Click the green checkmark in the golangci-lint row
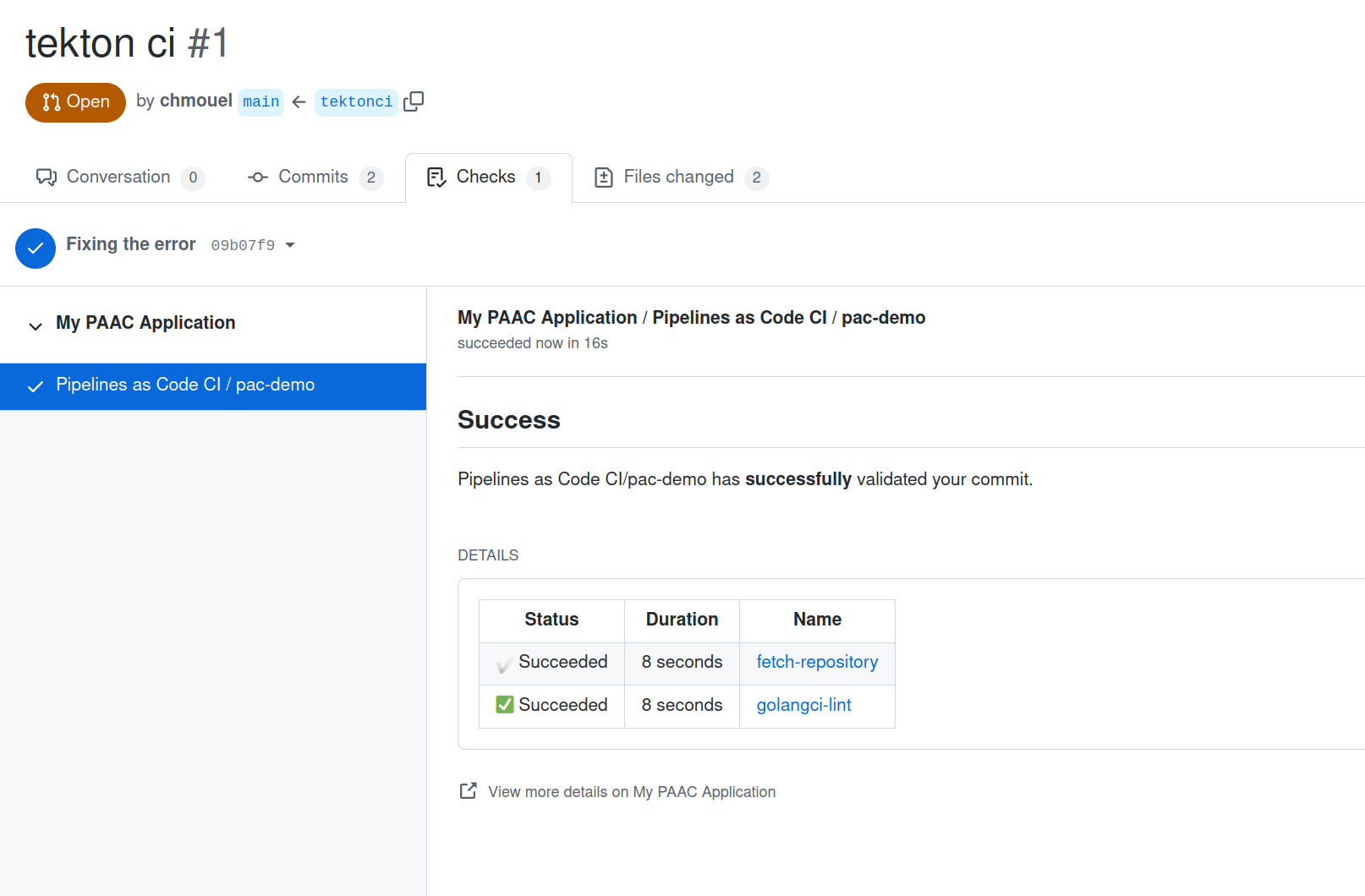The image size is (1365, 896). (x=504, y=704)
